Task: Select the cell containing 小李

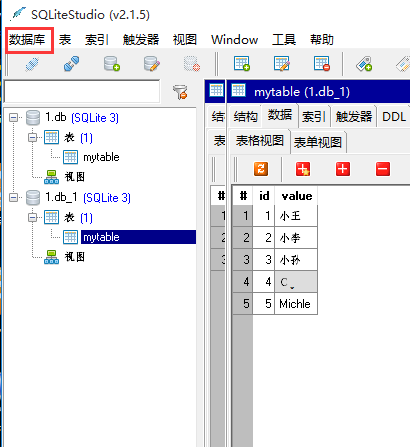Action: pyautogui.click(x=296, y=238)
